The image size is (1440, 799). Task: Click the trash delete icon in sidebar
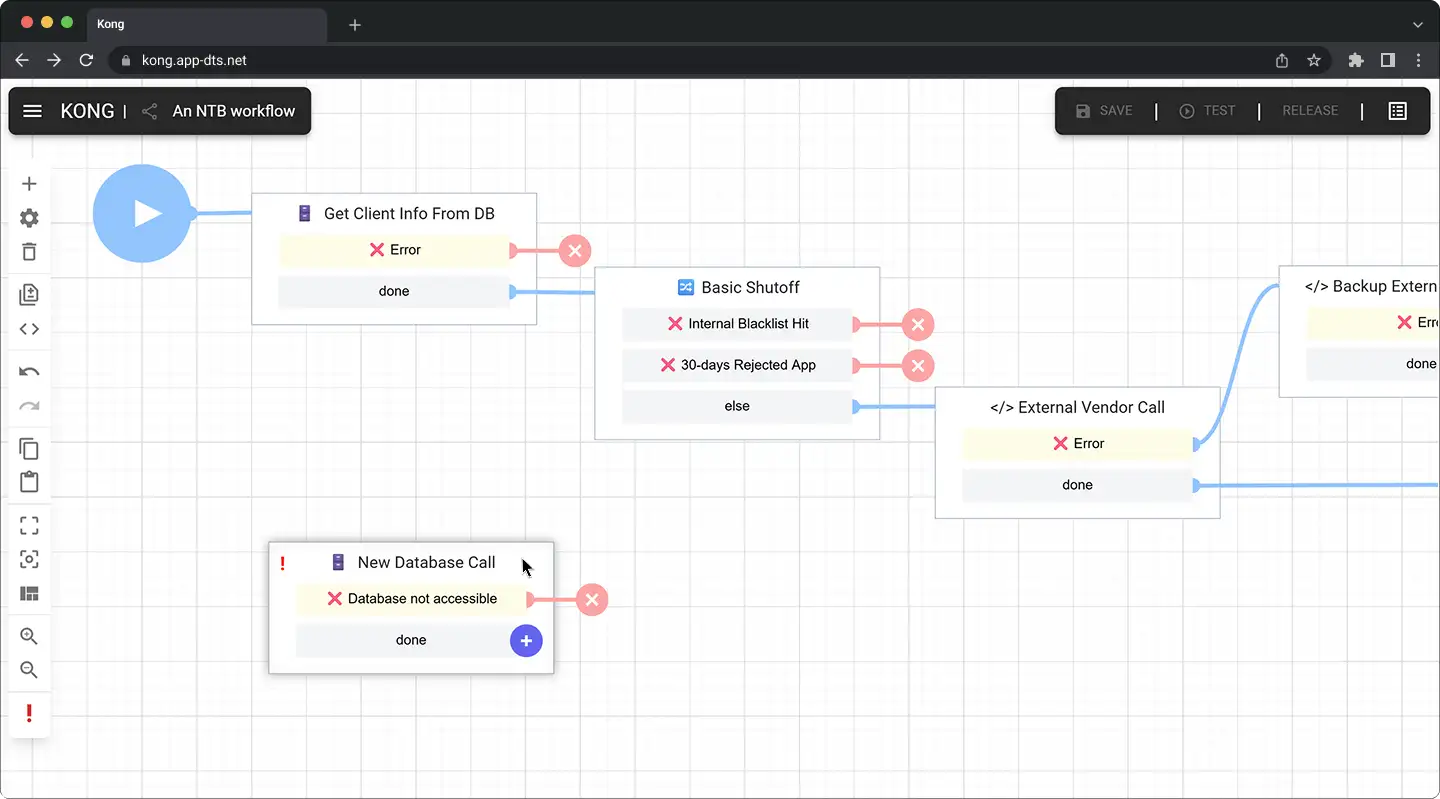(29, 252)
